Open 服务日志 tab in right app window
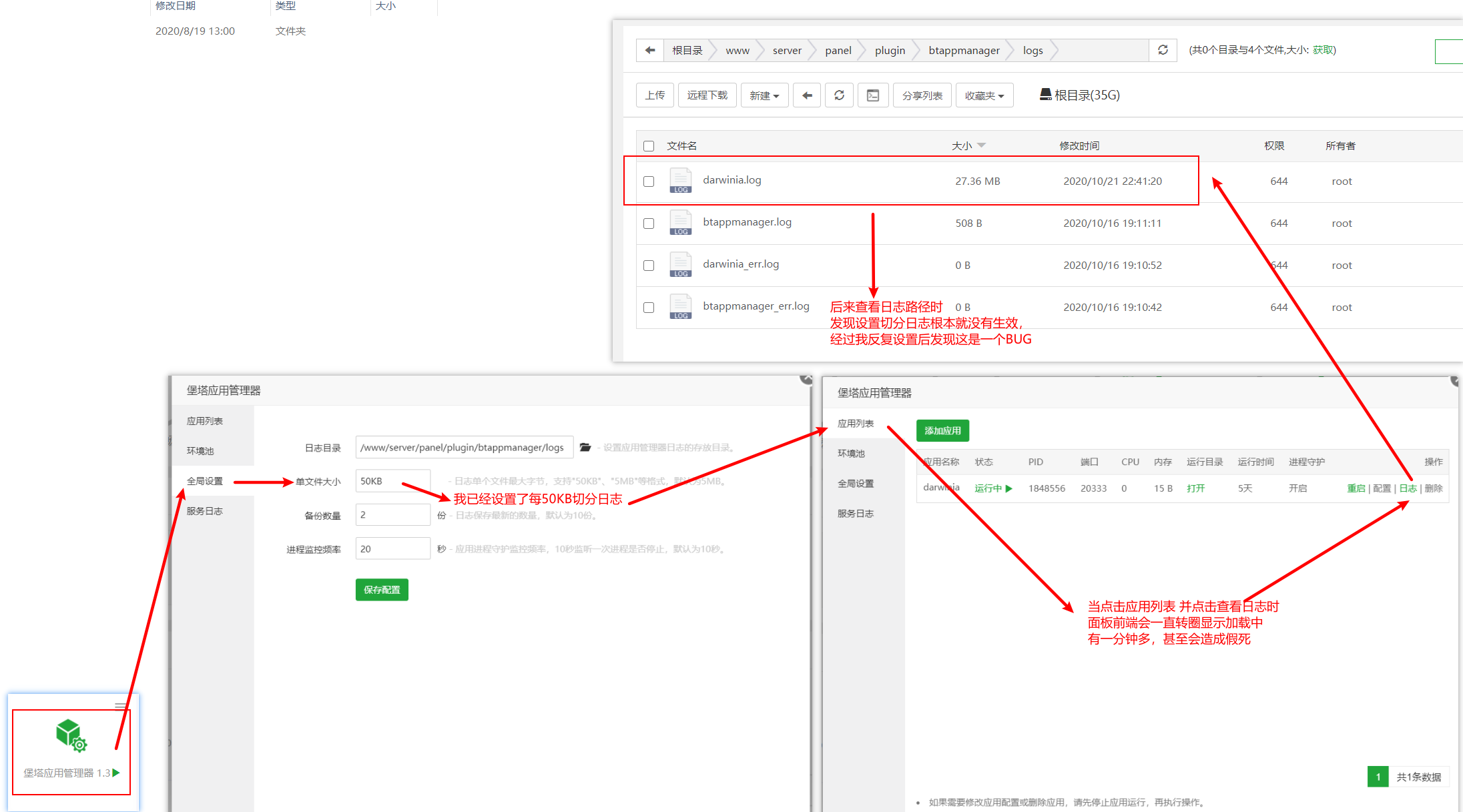Image resolution: width=1463 pixels, height=812 pixels. click(856, 514)
